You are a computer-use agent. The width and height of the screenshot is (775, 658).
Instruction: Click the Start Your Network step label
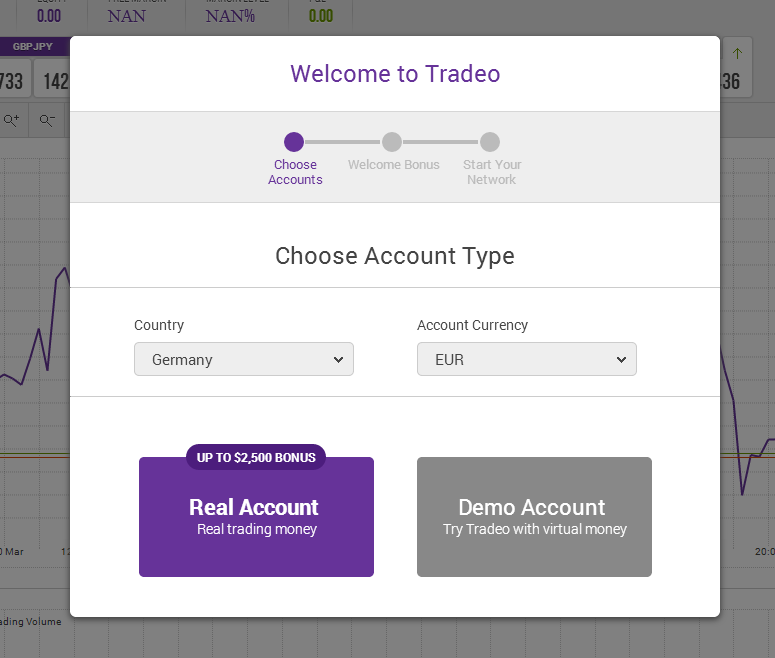[x=492, y=172]
